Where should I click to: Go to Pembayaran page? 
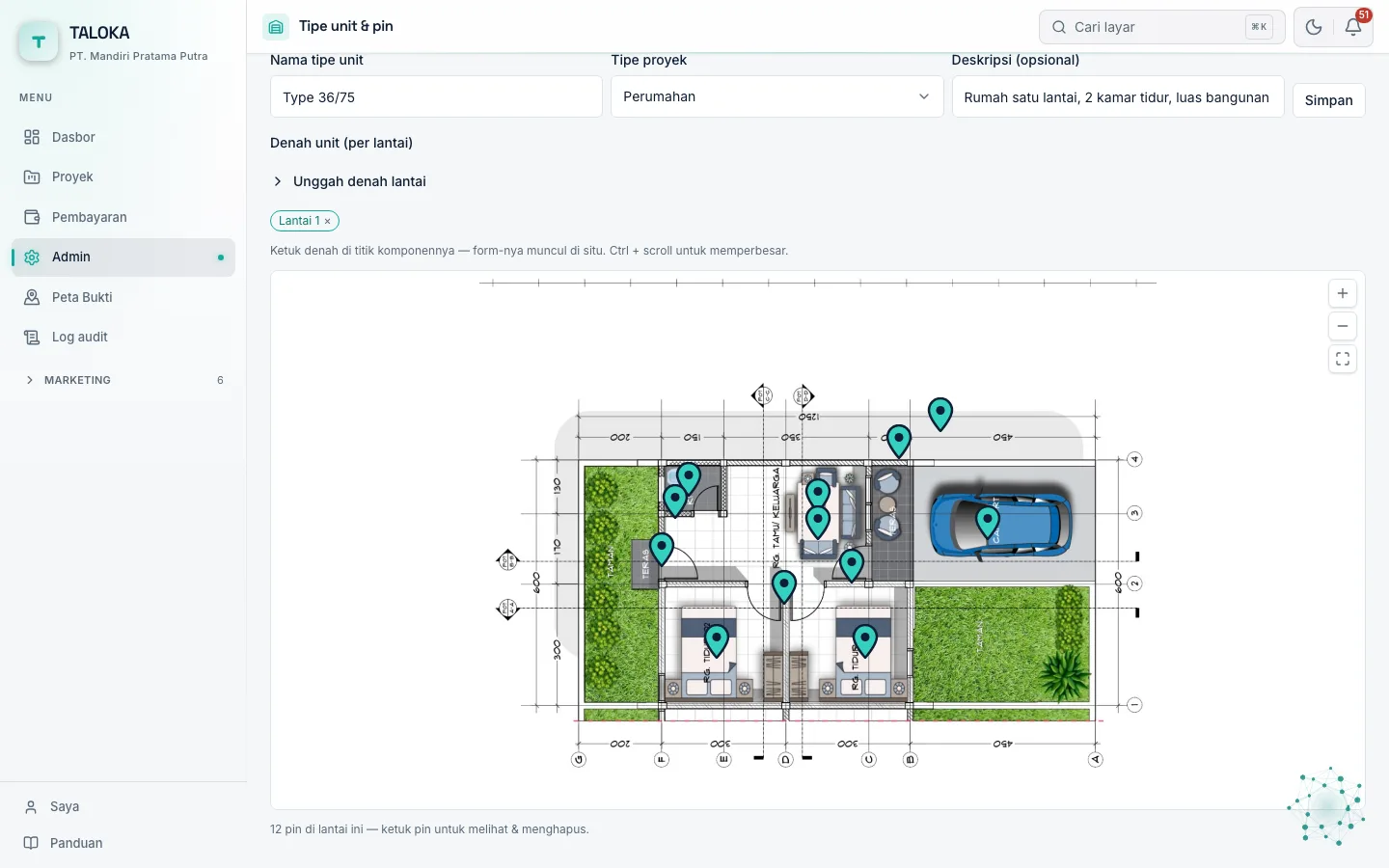[x=123, y=217]
